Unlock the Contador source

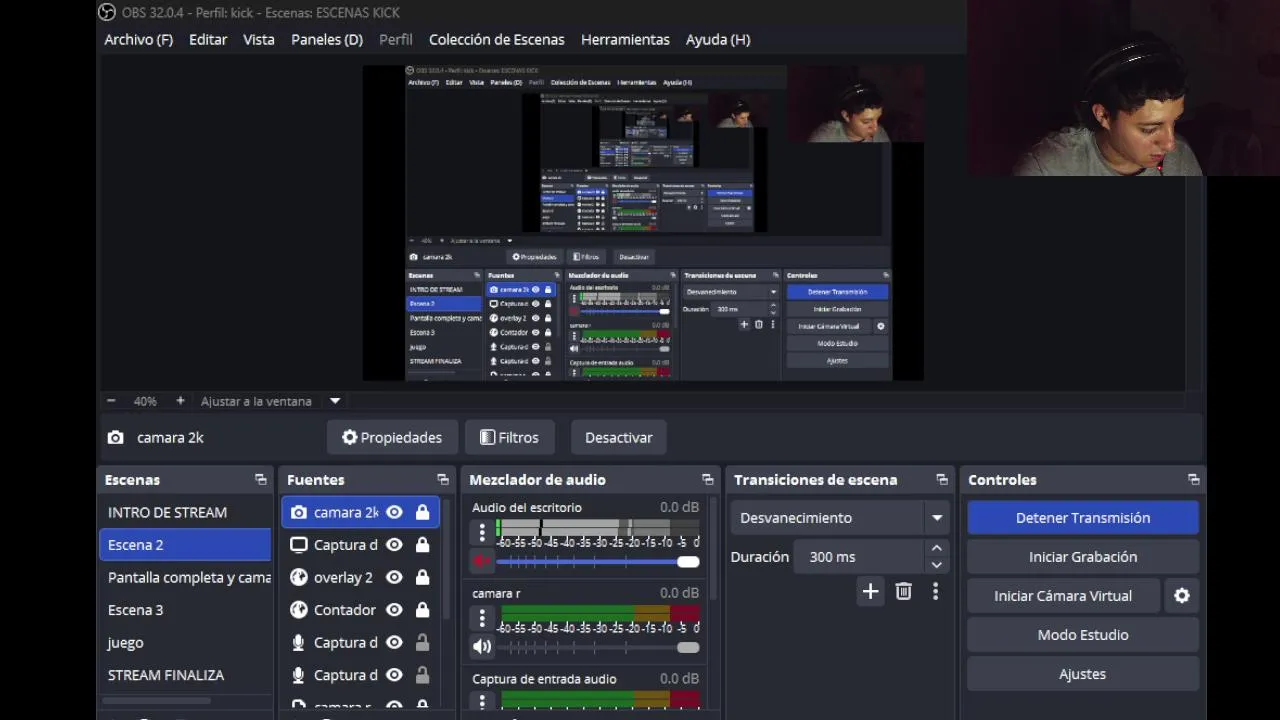tap(422, 610)
